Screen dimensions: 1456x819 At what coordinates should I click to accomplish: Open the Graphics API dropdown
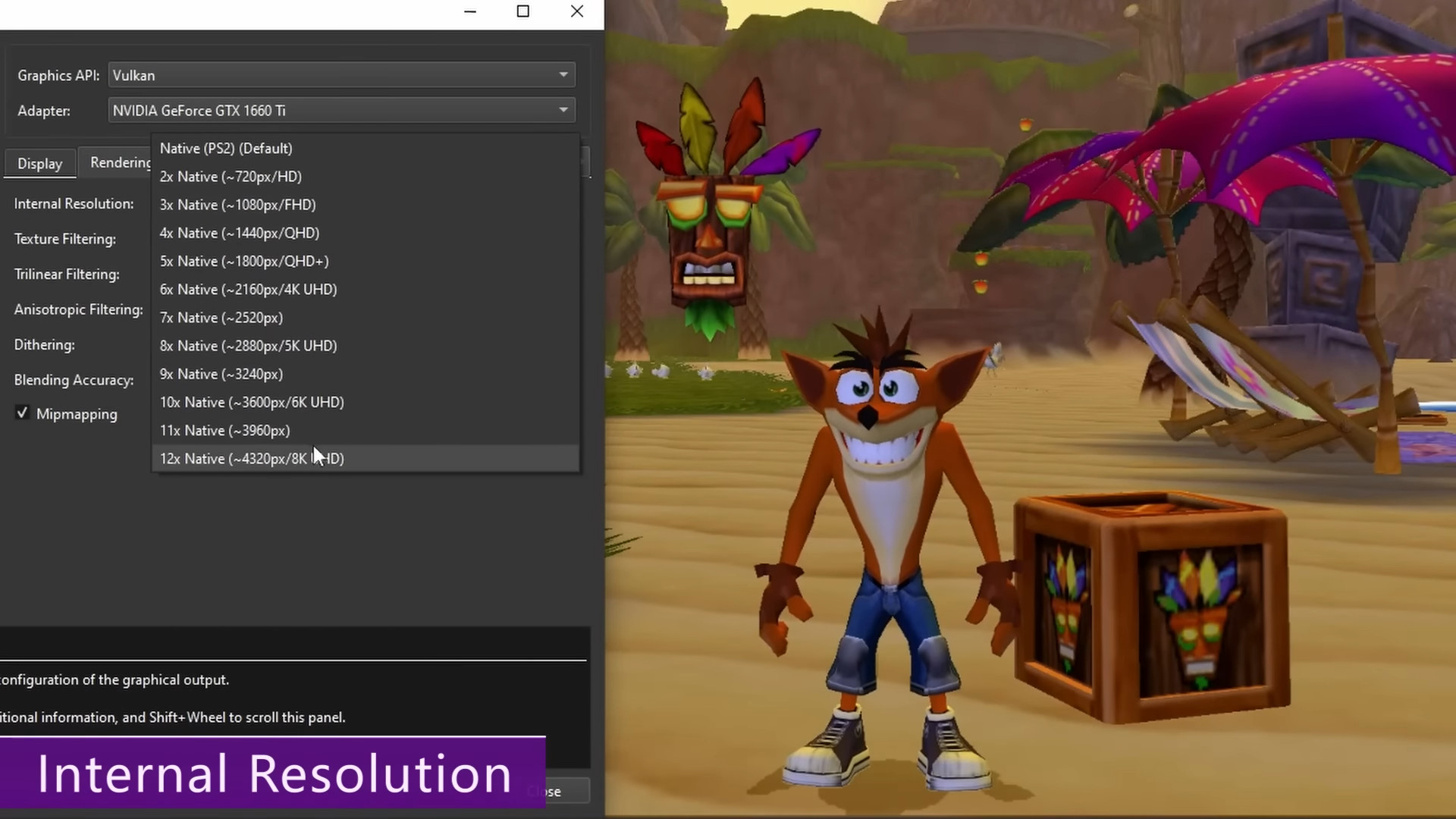point(341,75)
